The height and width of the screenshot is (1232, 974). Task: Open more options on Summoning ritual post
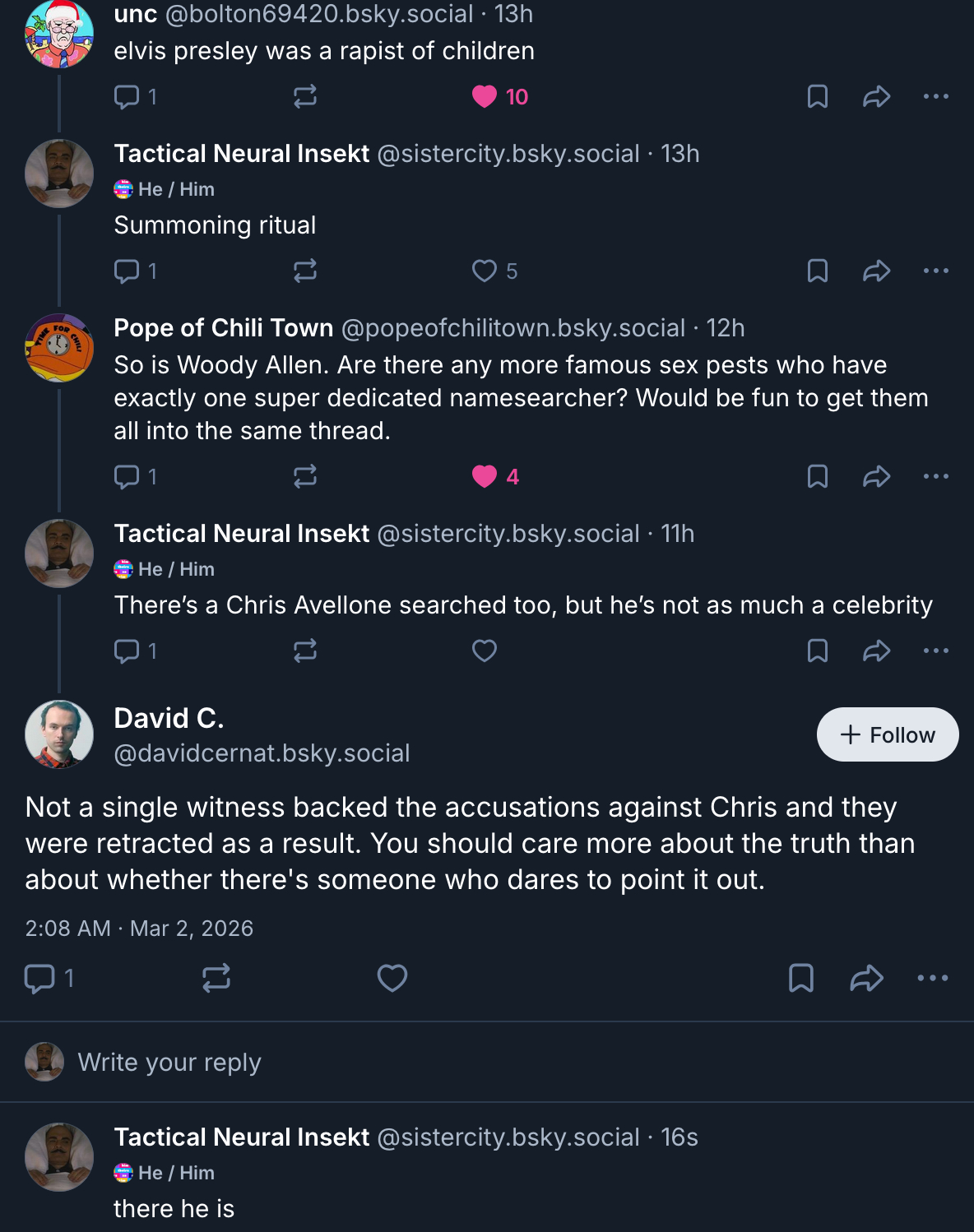click(x=936, y=271)
